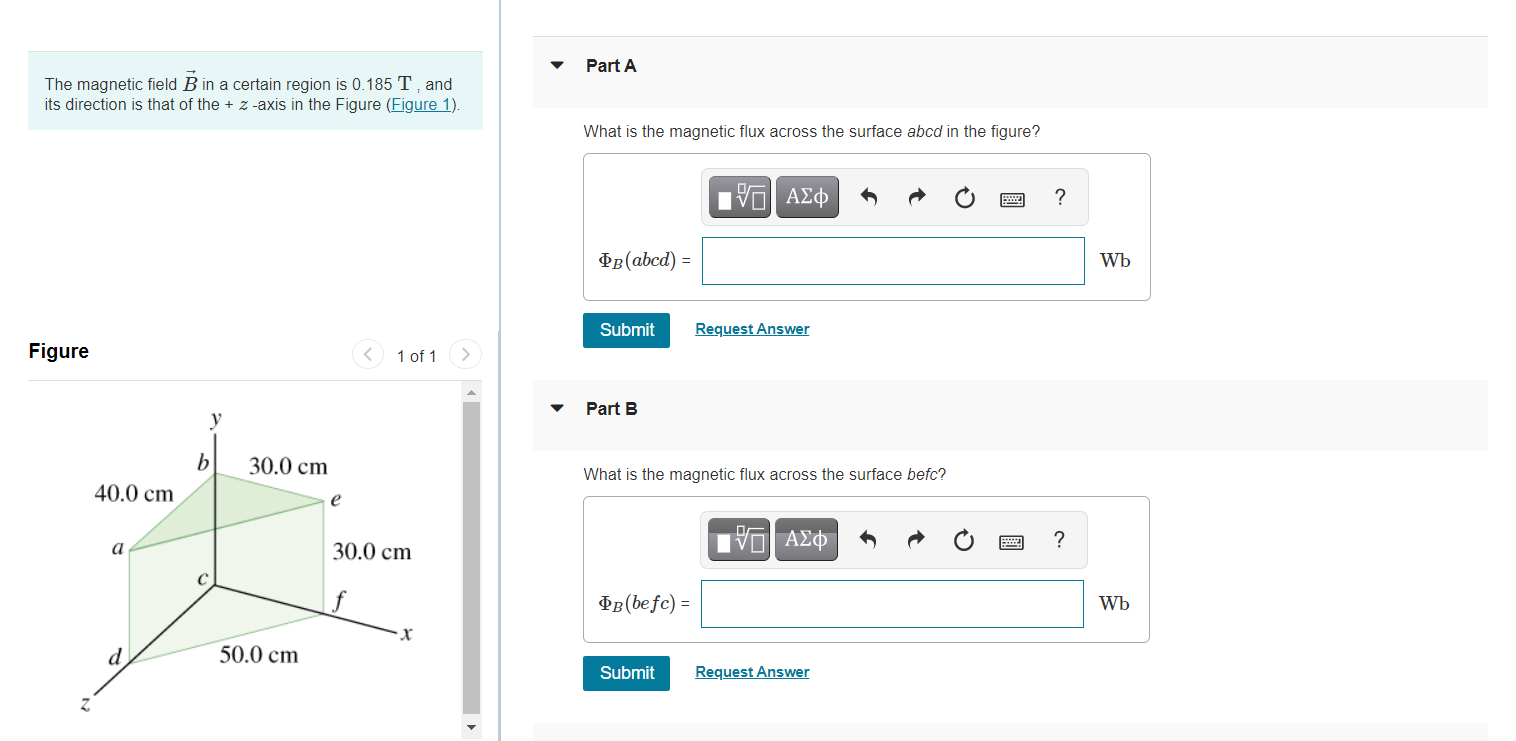Screen dimensions: 1516x741
Task: Undo in Part B answer toolbar
Action: 869,541
